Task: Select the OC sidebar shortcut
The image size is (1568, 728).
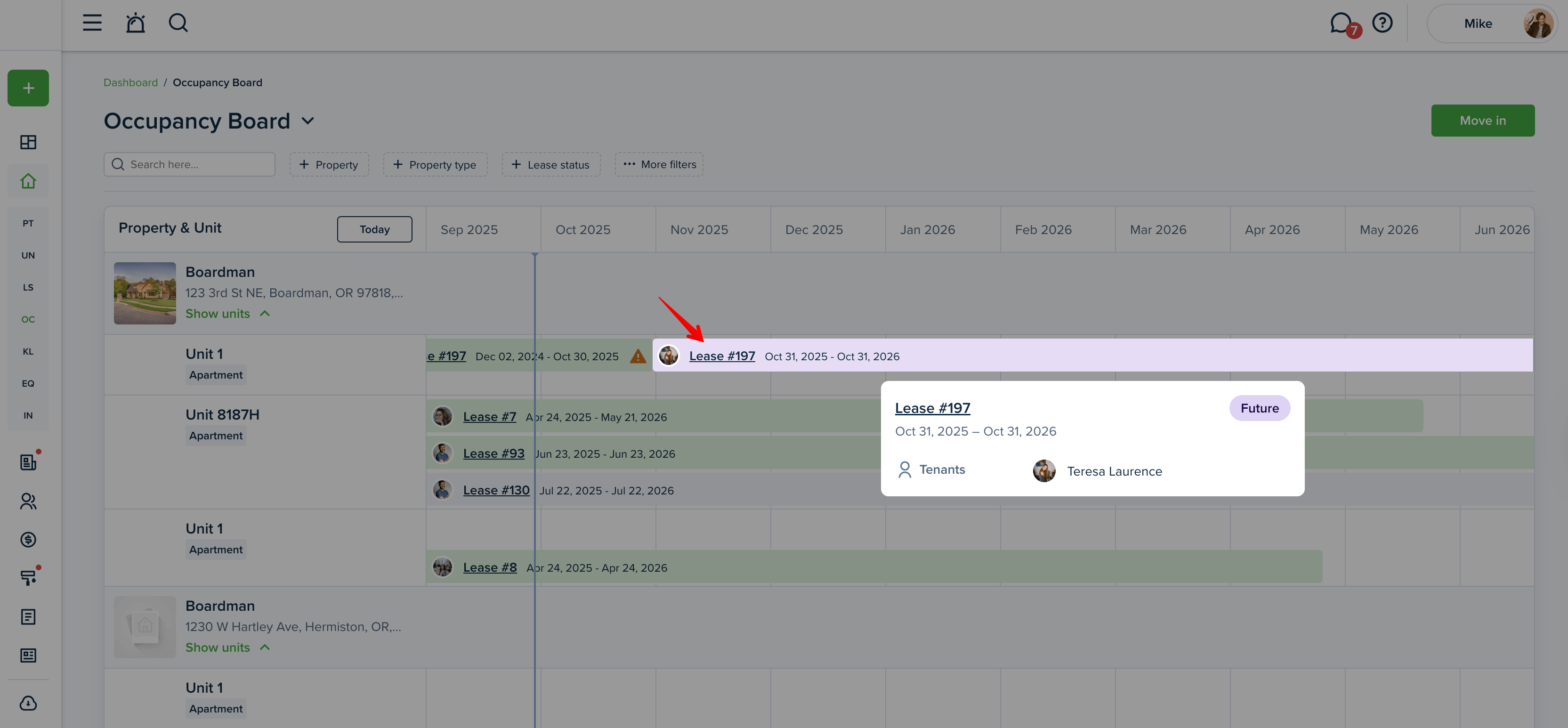Action: click(x=28, y=320)
